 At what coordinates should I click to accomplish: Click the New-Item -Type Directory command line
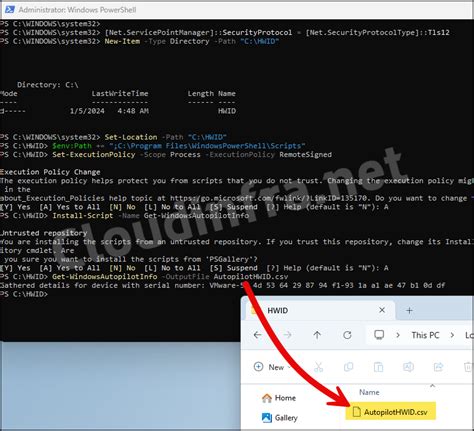pos(139,41)
